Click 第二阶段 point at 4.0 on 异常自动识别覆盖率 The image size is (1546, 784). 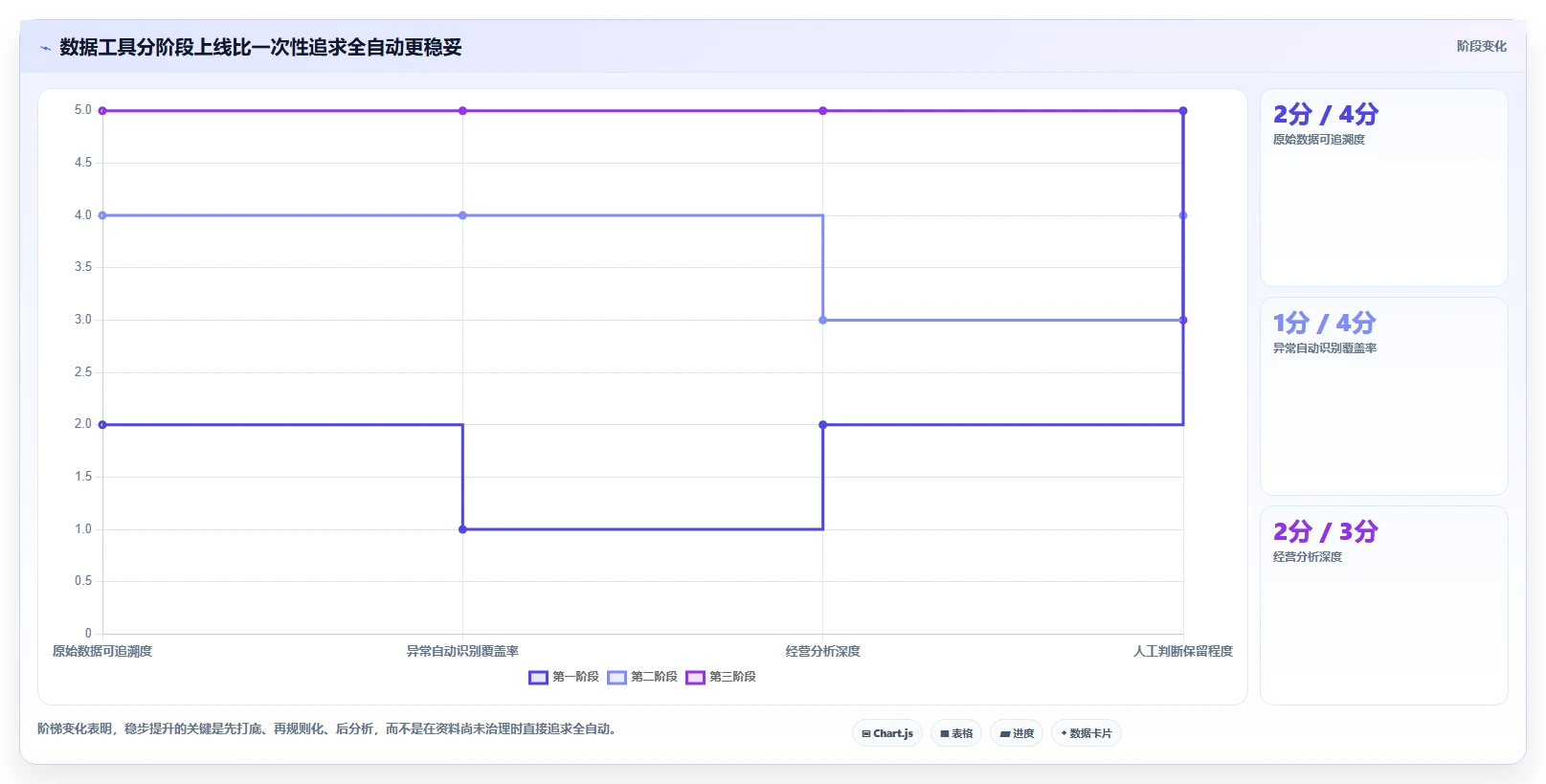click(462, 215)
